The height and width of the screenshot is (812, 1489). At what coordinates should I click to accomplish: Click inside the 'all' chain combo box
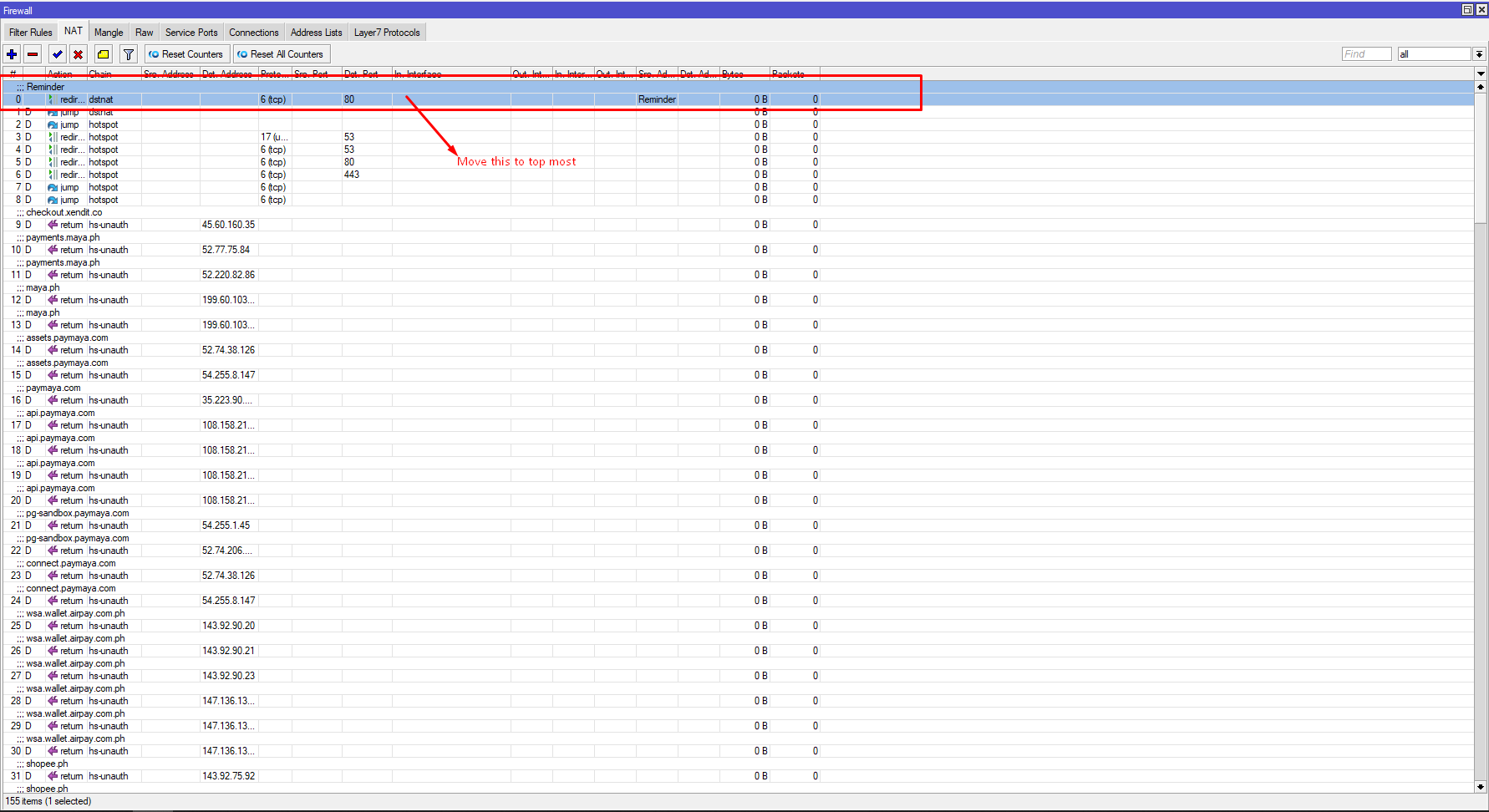(1433, 54)
